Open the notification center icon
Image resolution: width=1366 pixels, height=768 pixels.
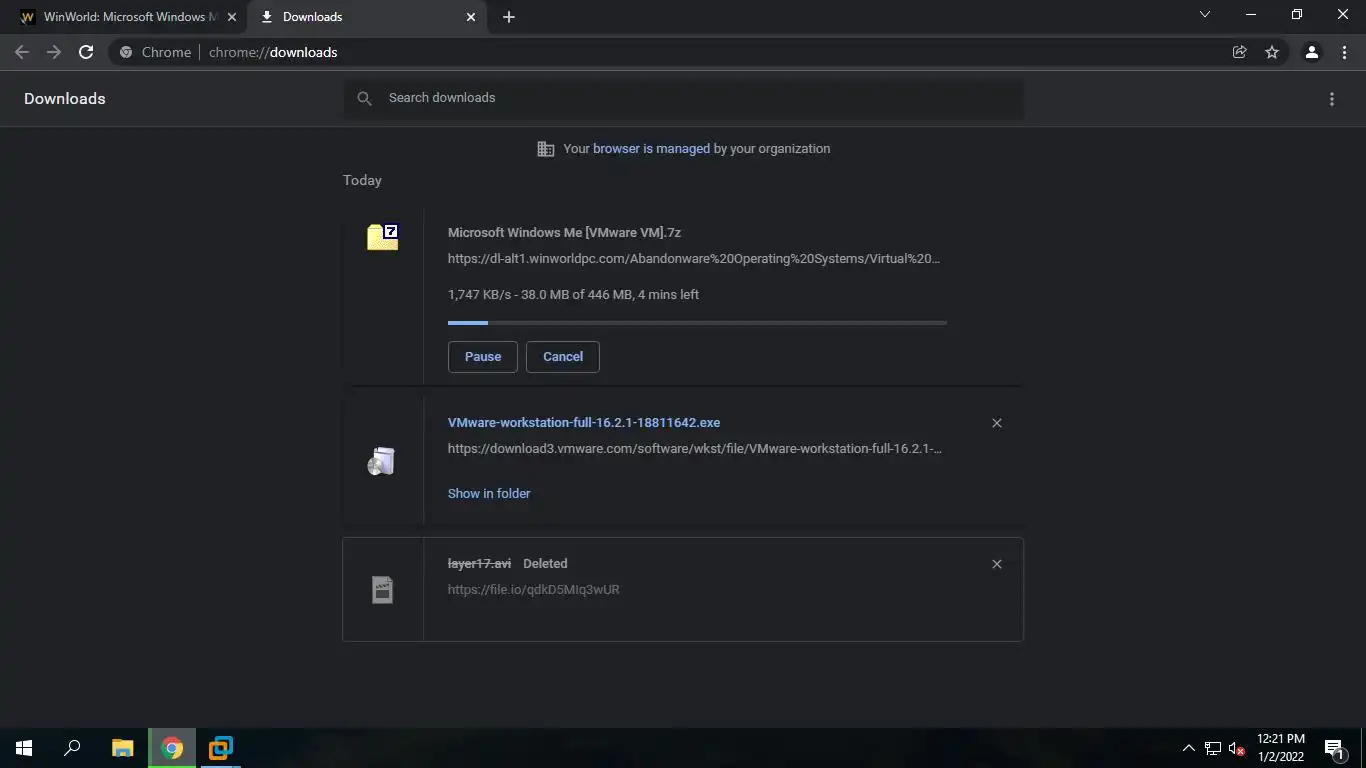[x=1333, y=748]
